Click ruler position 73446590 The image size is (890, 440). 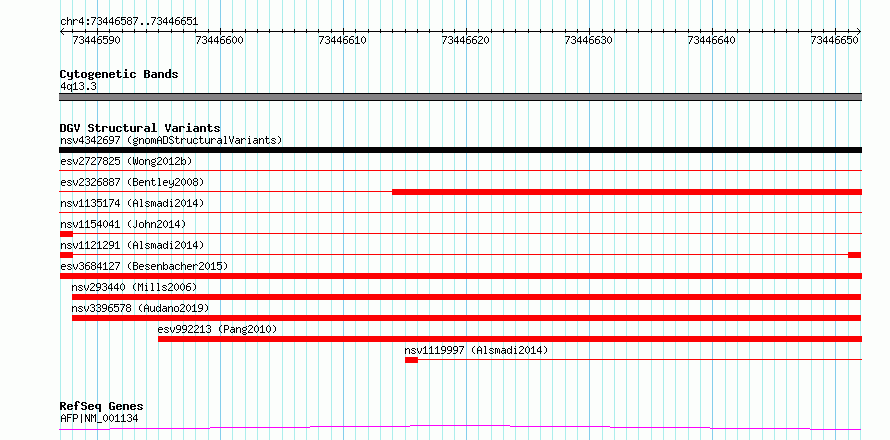coord(97,40)
